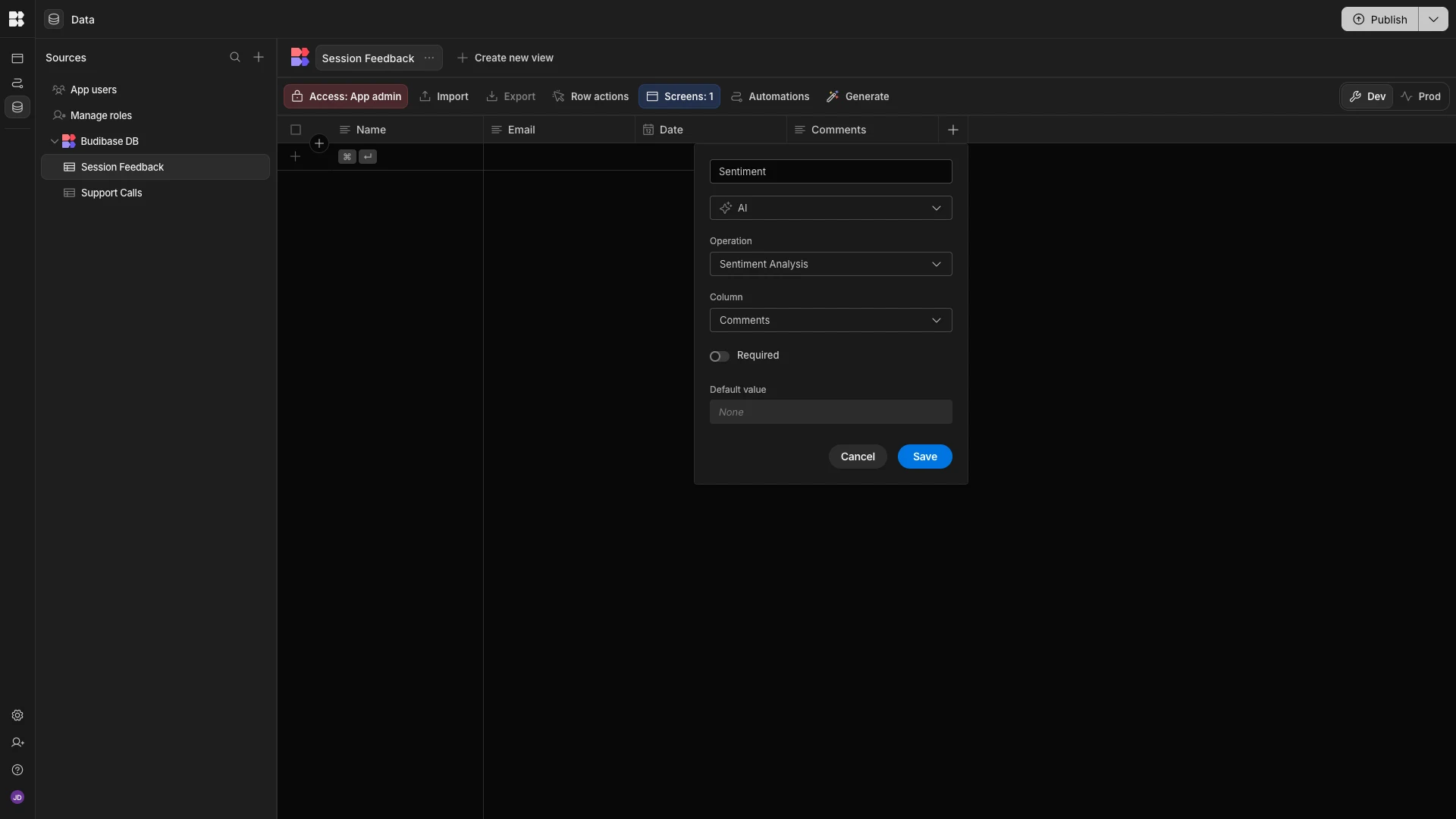The image size is (1456, 819).
Task: Open the help icon in left sidebar
Action: [x=17, y=770]
